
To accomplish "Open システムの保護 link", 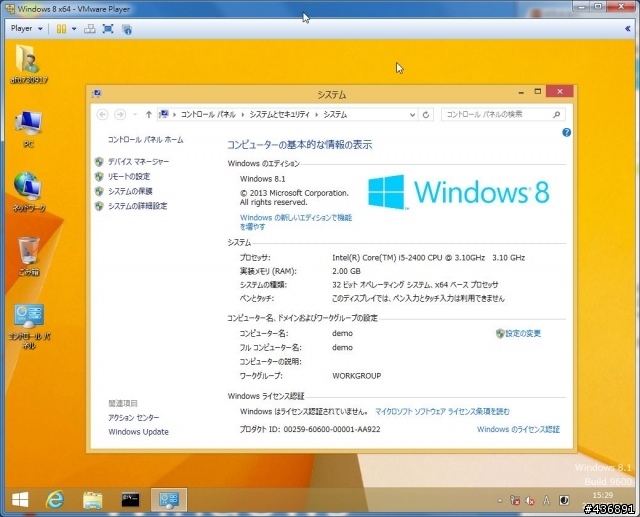I will (130, 191).
